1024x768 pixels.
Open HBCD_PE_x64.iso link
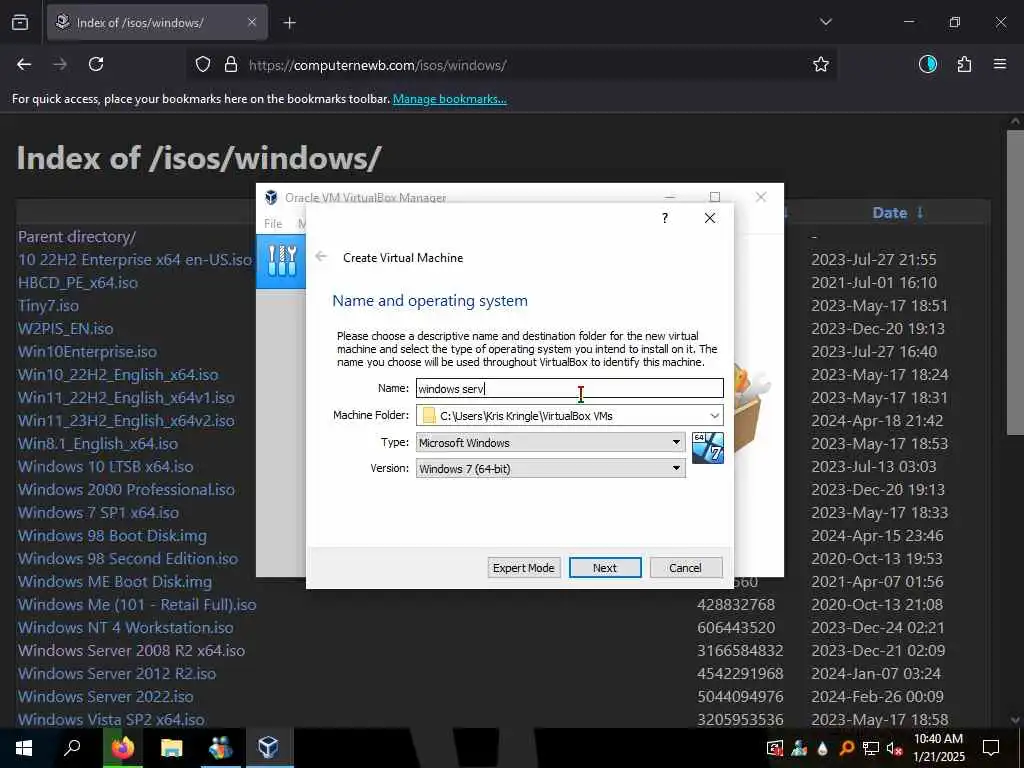click(78, 283)
